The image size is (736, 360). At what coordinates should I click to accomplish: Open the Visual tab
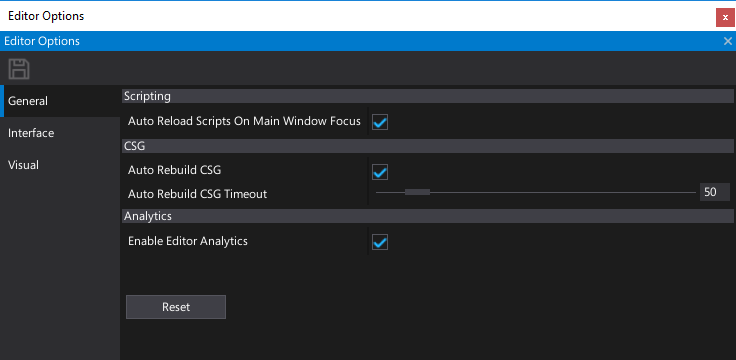pyautogui.click(x=60, y=165)
